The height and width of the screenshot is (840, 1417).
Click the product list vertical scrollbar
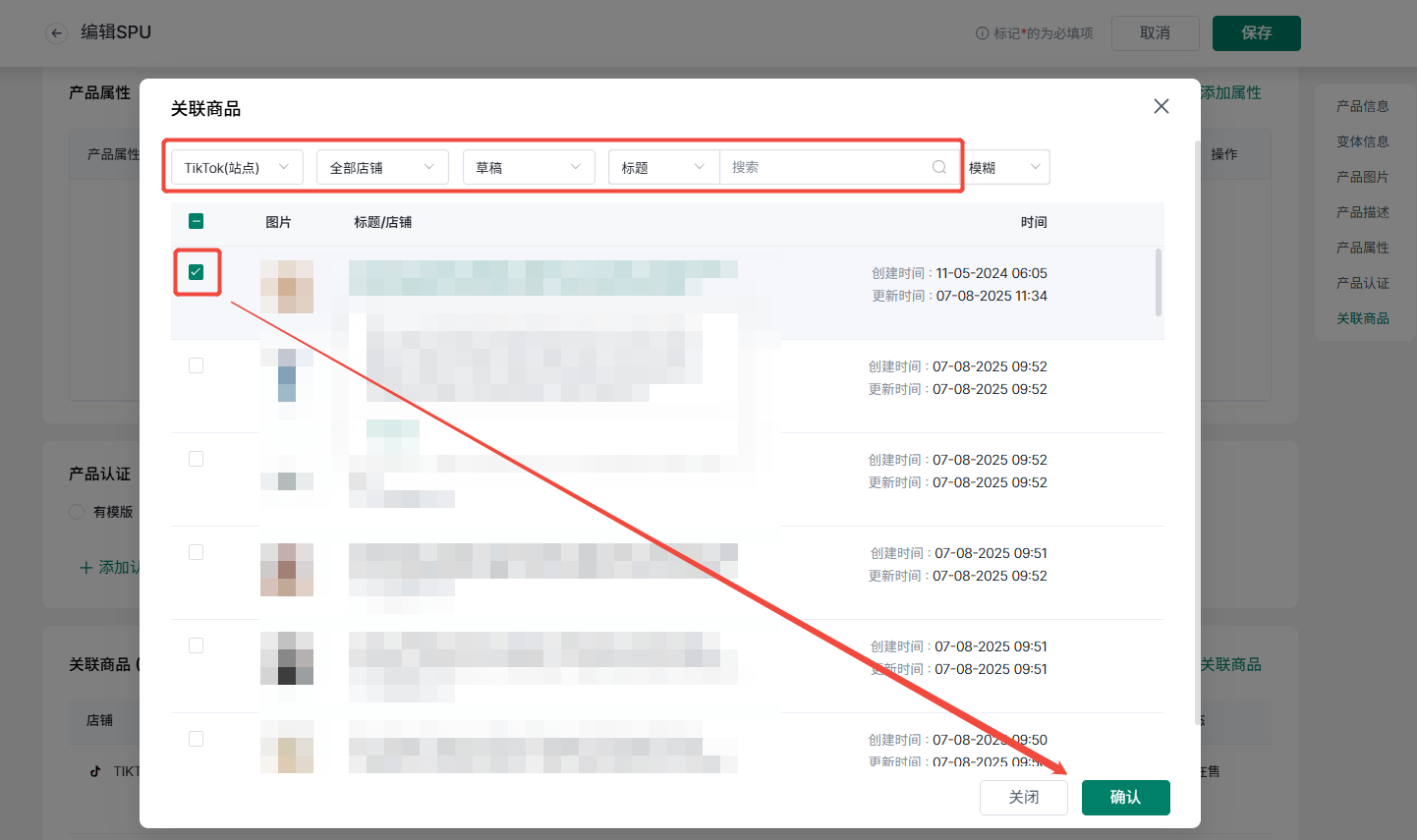click(x=1159, y=282)
